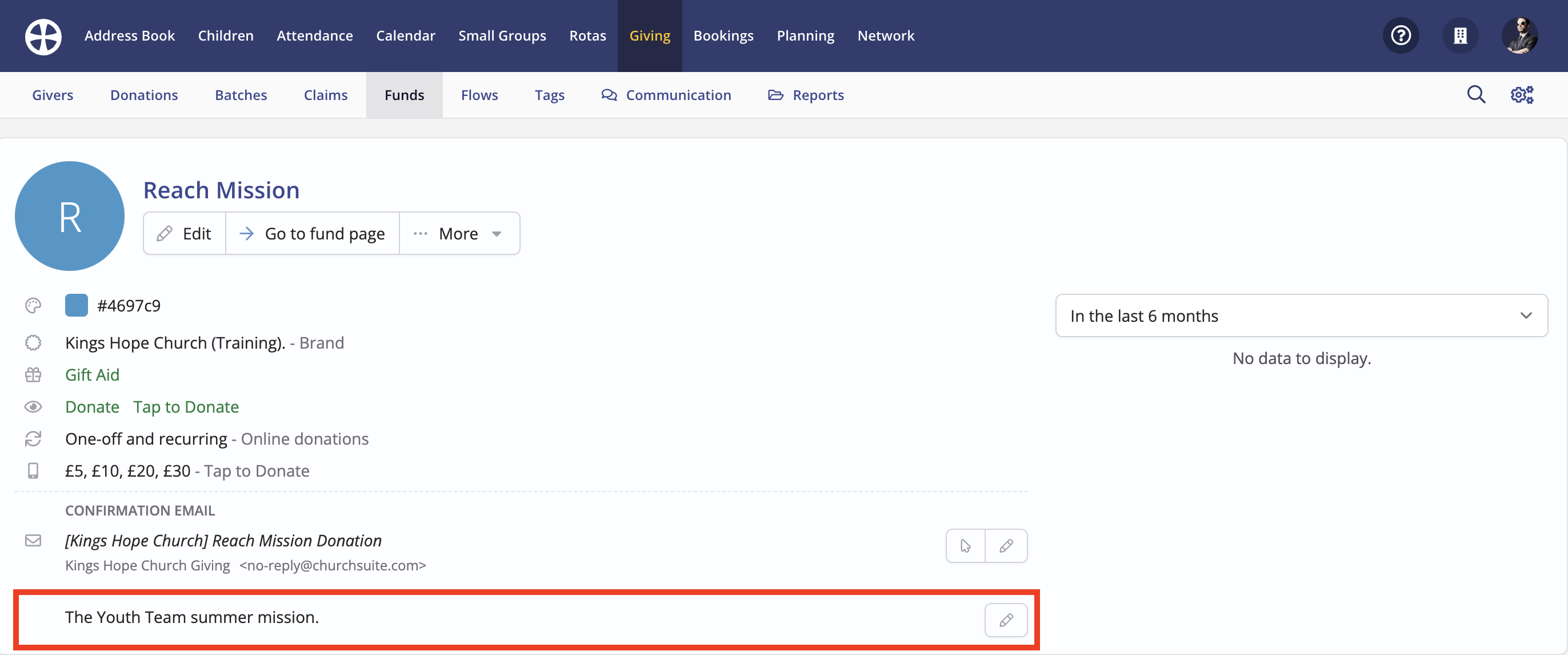Screen dimensions: 1568x655
Task: Open the Communication section
Action: pos(666,95)
